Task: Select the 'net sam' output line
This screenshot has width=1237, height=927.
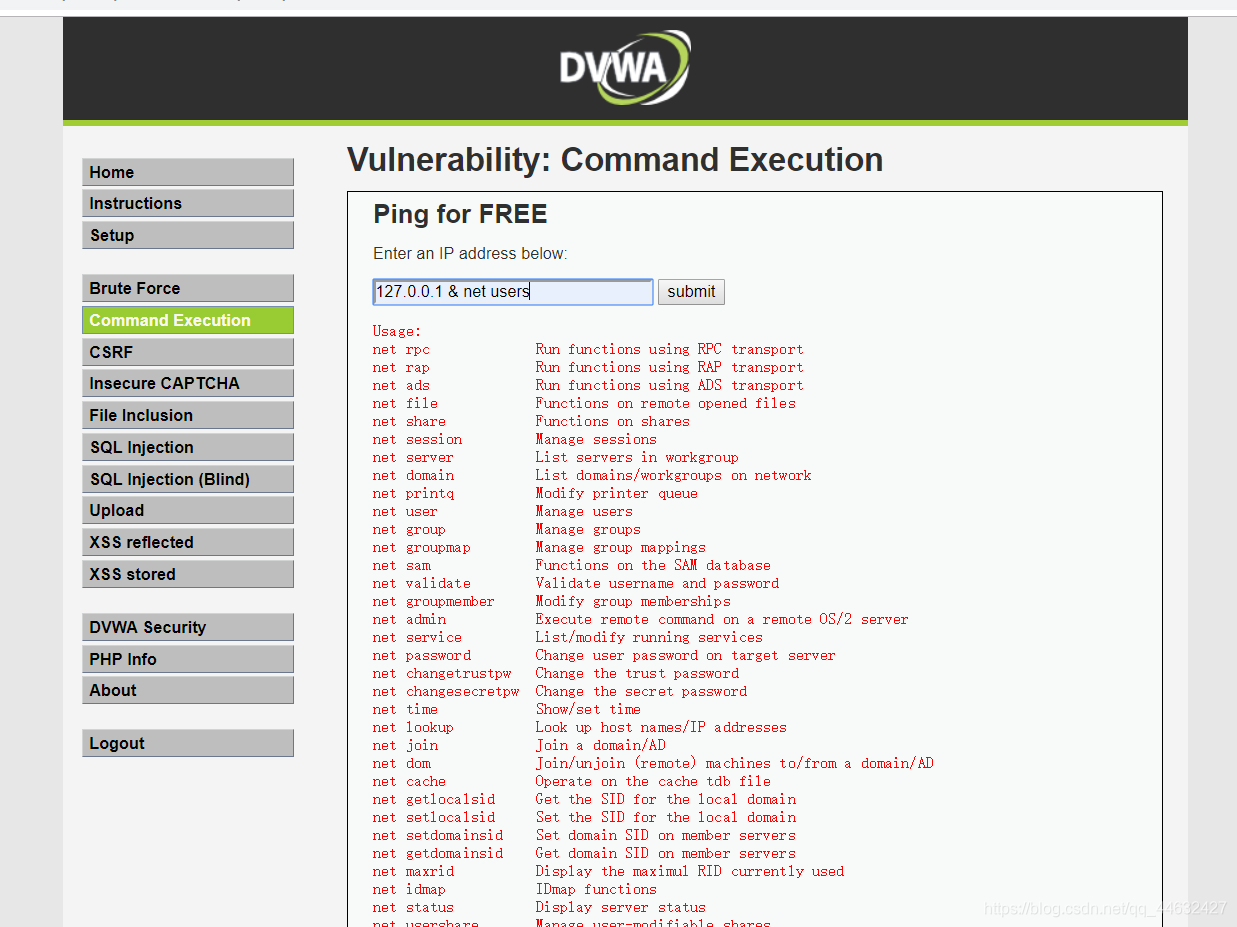Action: [571, 565]
